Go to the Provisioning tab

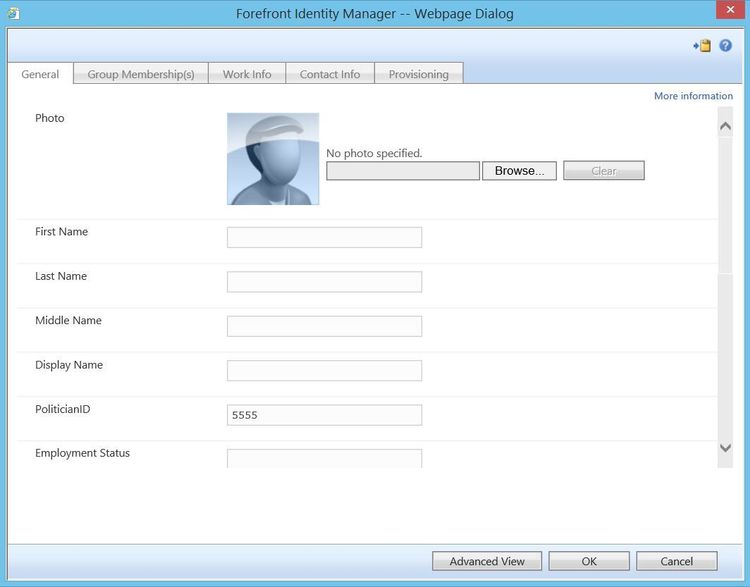419,74
